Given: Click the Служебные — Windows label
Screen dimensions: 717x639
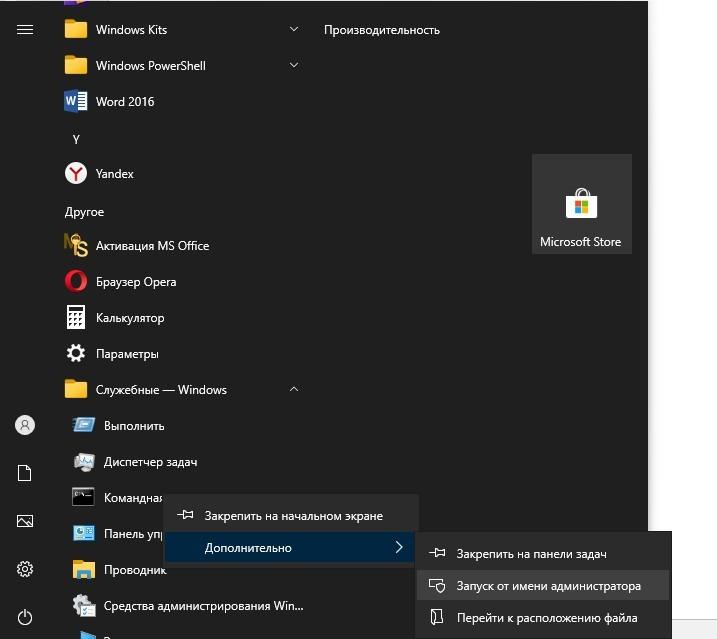Looking at the screenshot, I should [161, 390].
